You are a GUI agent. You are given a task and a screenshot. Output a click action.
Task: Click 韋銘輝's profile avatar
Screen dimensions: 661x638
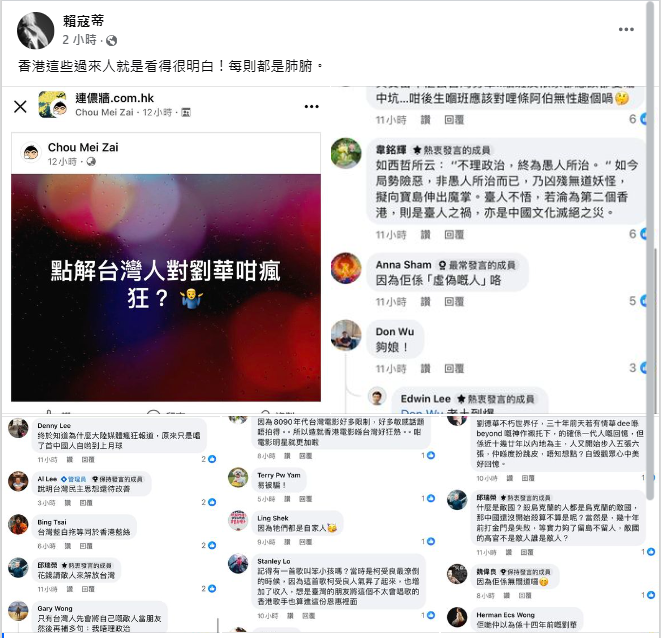(346, 153)
